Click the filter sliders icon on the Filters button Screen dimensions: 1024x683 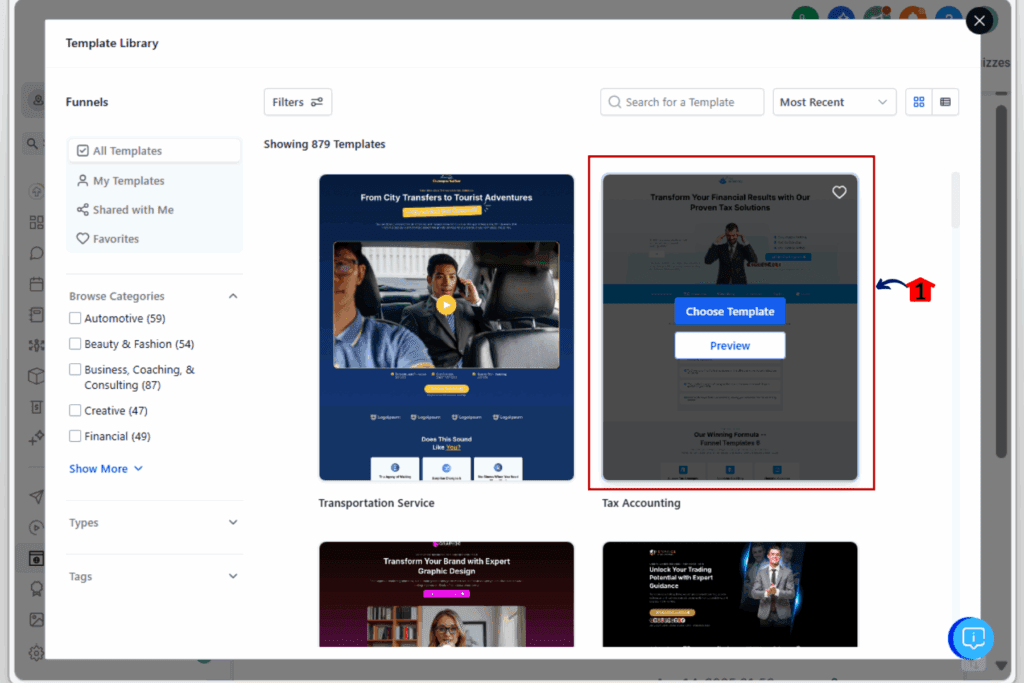pyautogui.click(x=317, y=102)
